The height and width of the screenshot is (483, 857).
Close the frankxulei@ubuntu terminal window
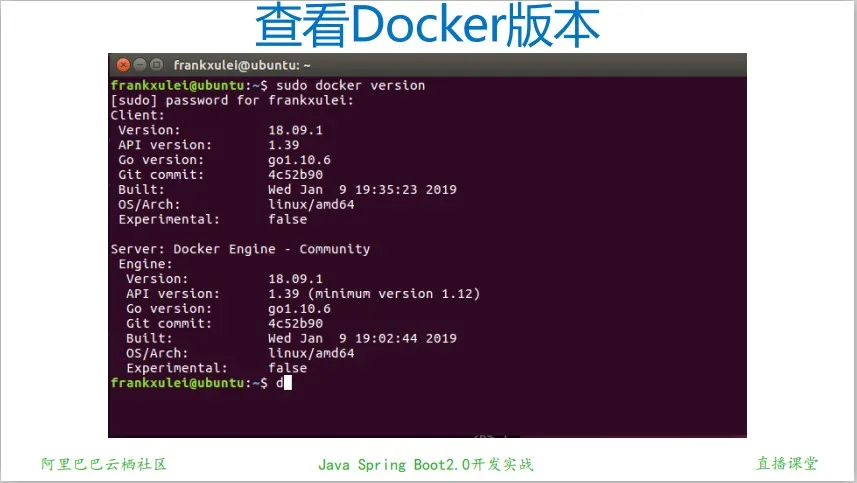122,65
